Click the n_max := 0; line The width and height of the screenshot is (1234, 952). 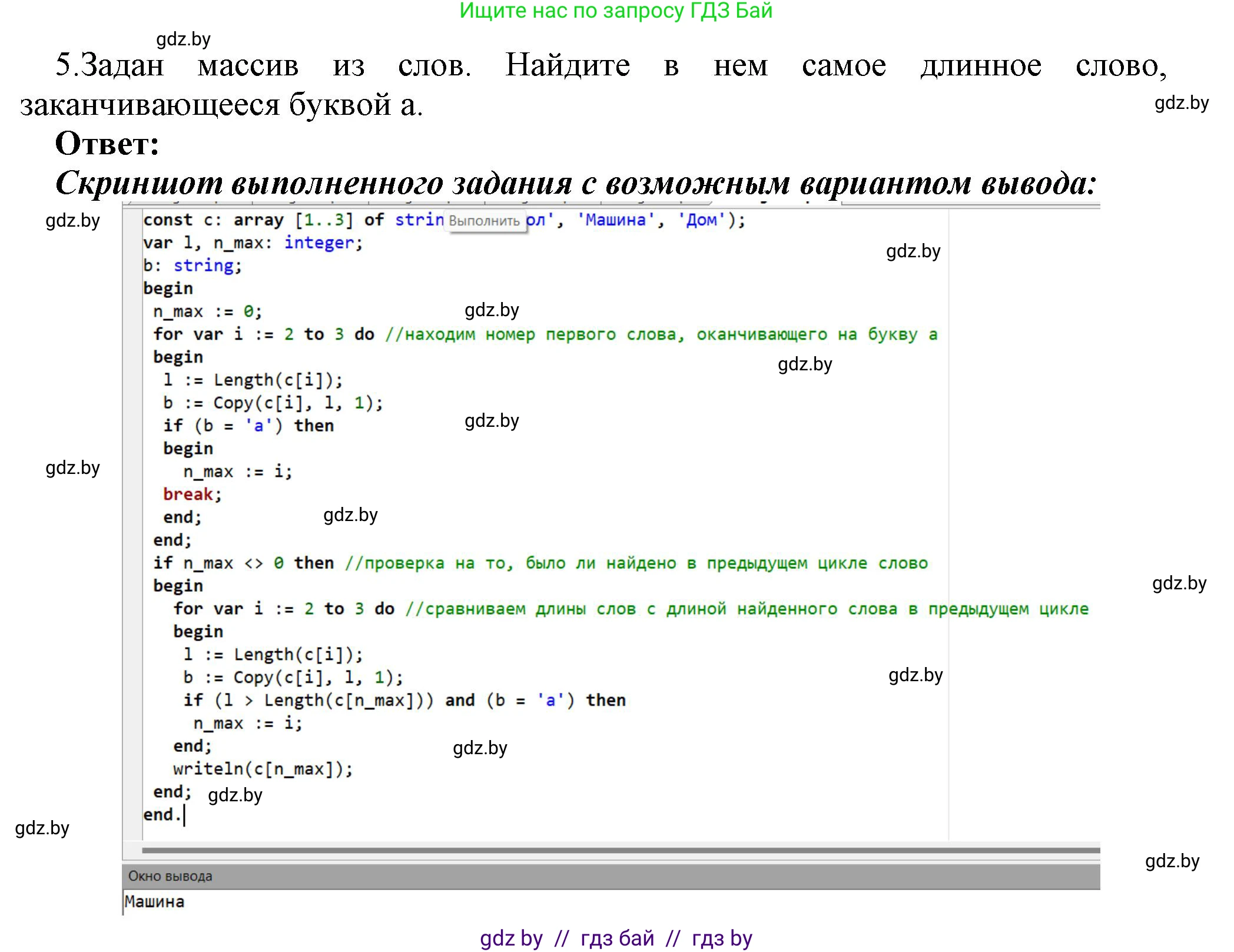pos(207,311)
